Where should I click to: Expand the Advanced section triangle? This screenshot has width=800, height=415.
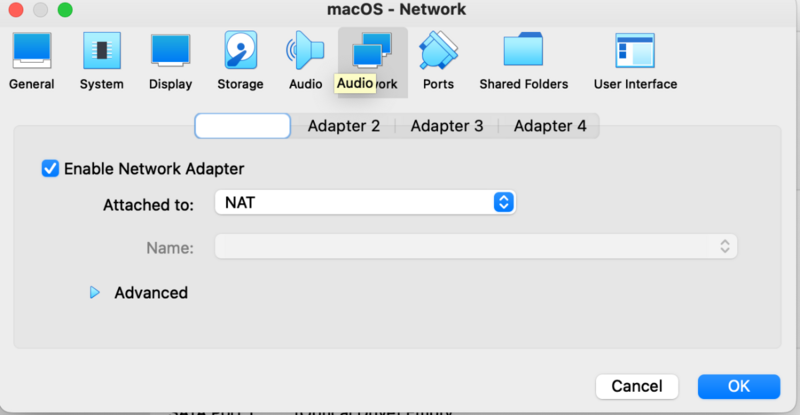click(94, 292)
